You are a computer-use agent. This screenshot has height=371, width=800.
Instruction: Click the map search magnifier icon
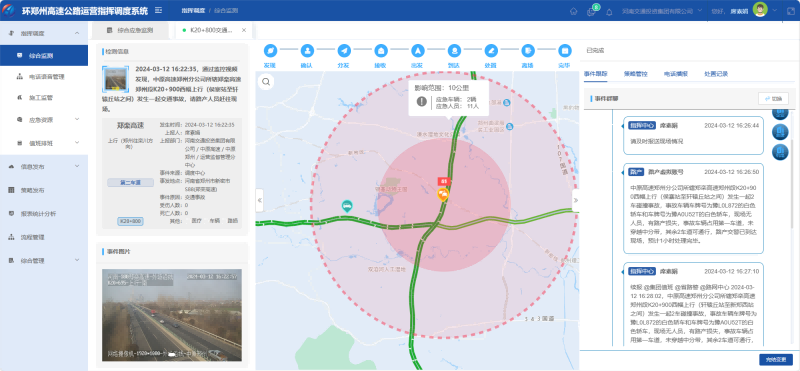point(266,81)
